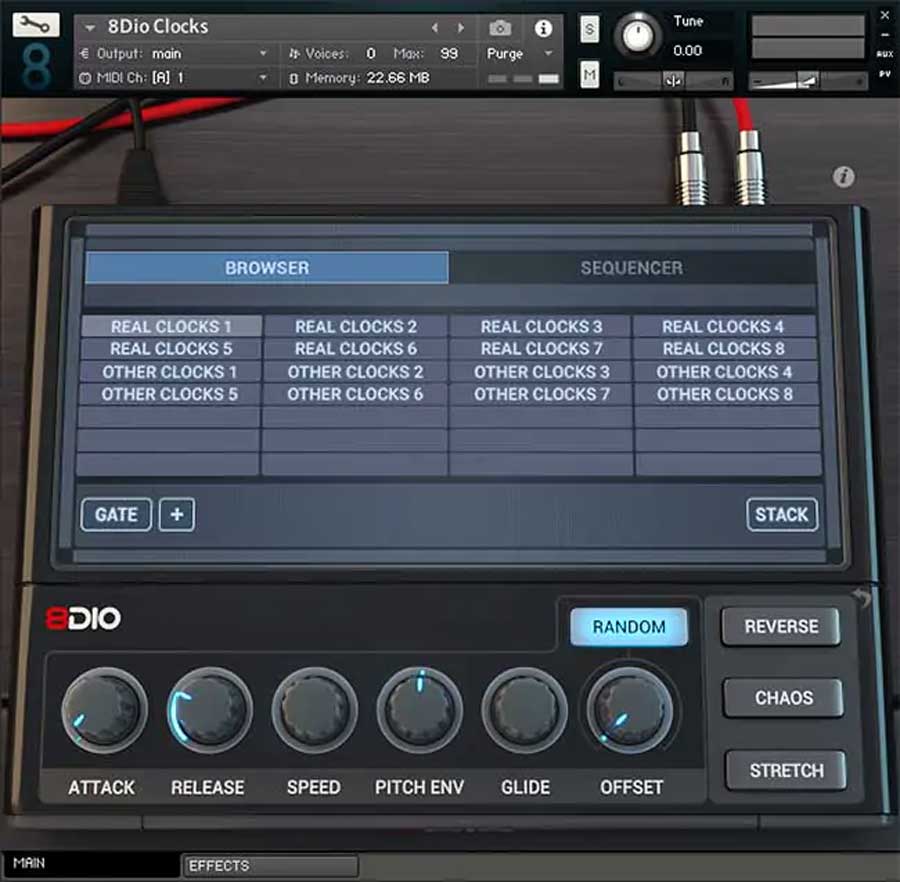Select OTHER CLOCKS 6 preset
The image size is (900, 882).
(355, 394)
